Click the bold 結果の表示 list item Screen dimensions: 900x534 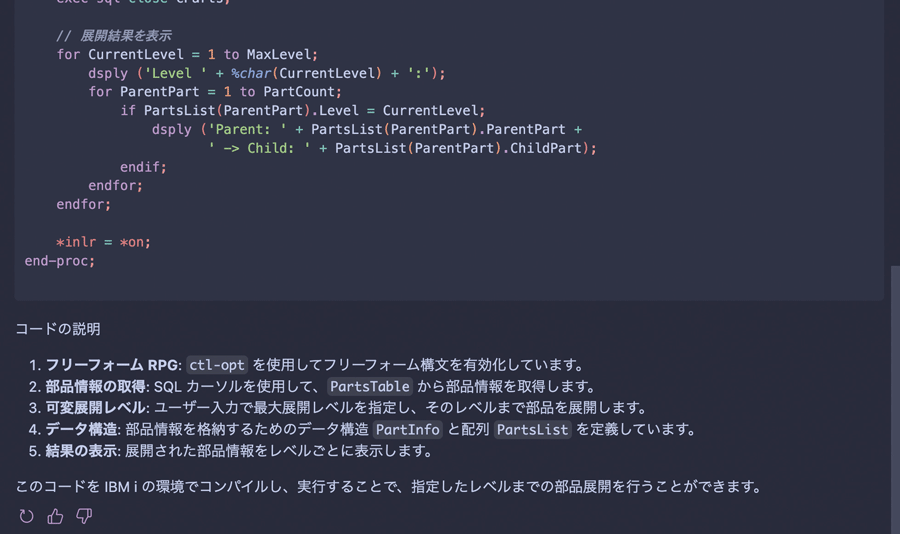(81, 451)
